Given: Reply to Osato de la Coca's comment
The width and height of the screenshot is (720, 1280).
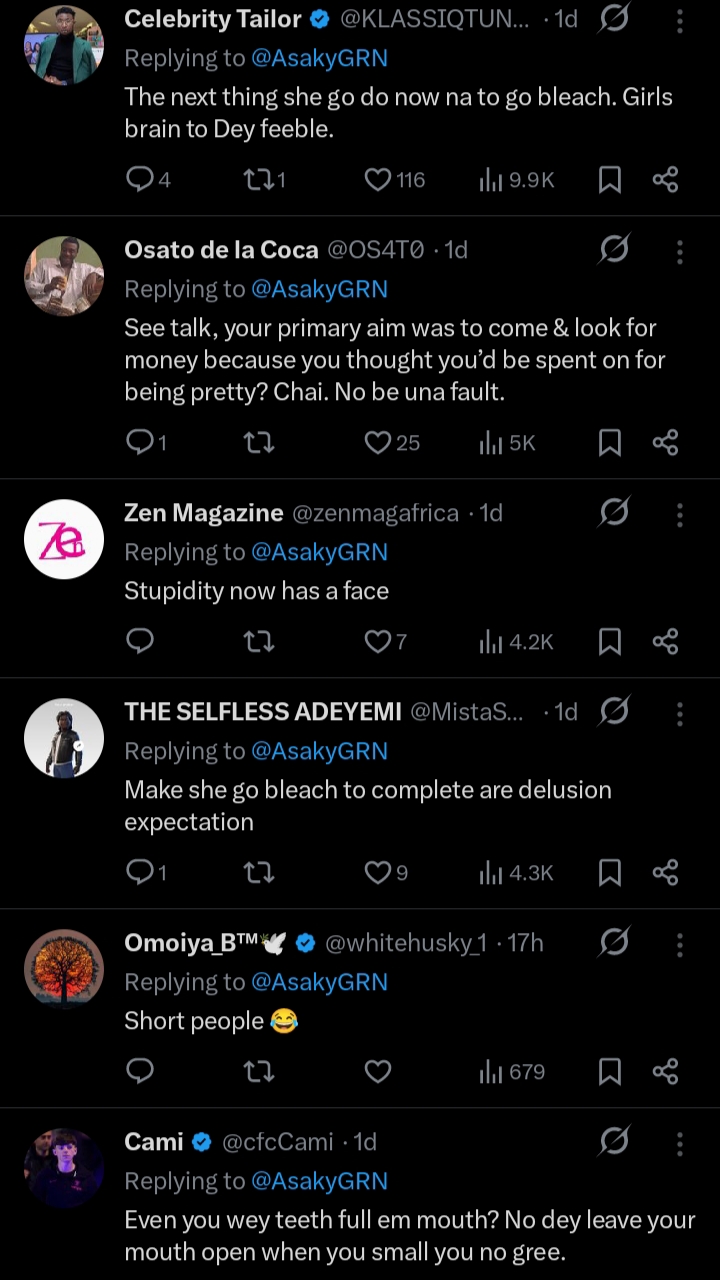Looking at the screenshot, I should click(x=140, y=443).
